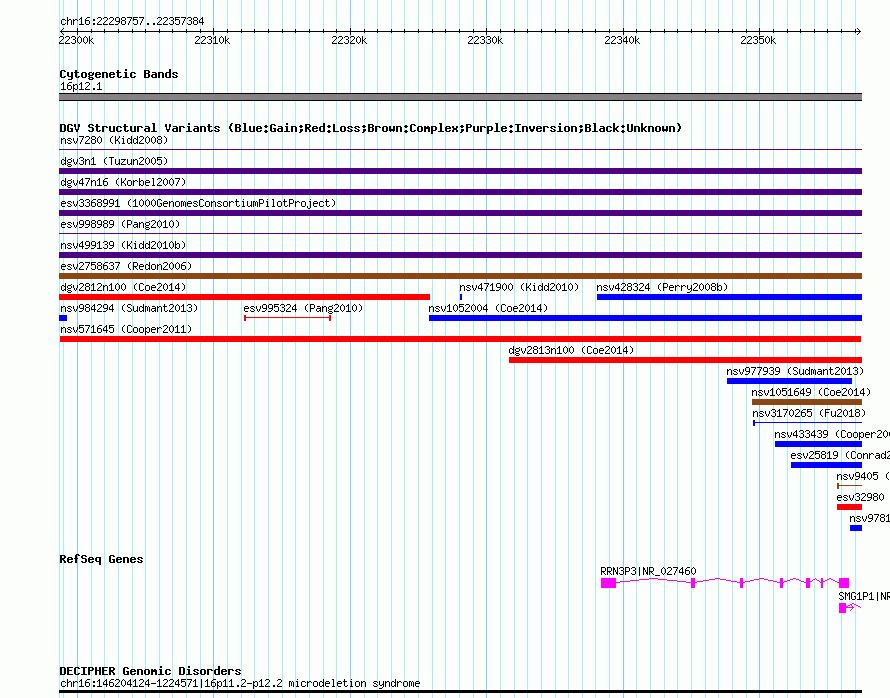Screen dimensions: 890x698
Task: Click the dgv2813n100 (Coe2014) red bar
Action: click(x=685, y=360)
